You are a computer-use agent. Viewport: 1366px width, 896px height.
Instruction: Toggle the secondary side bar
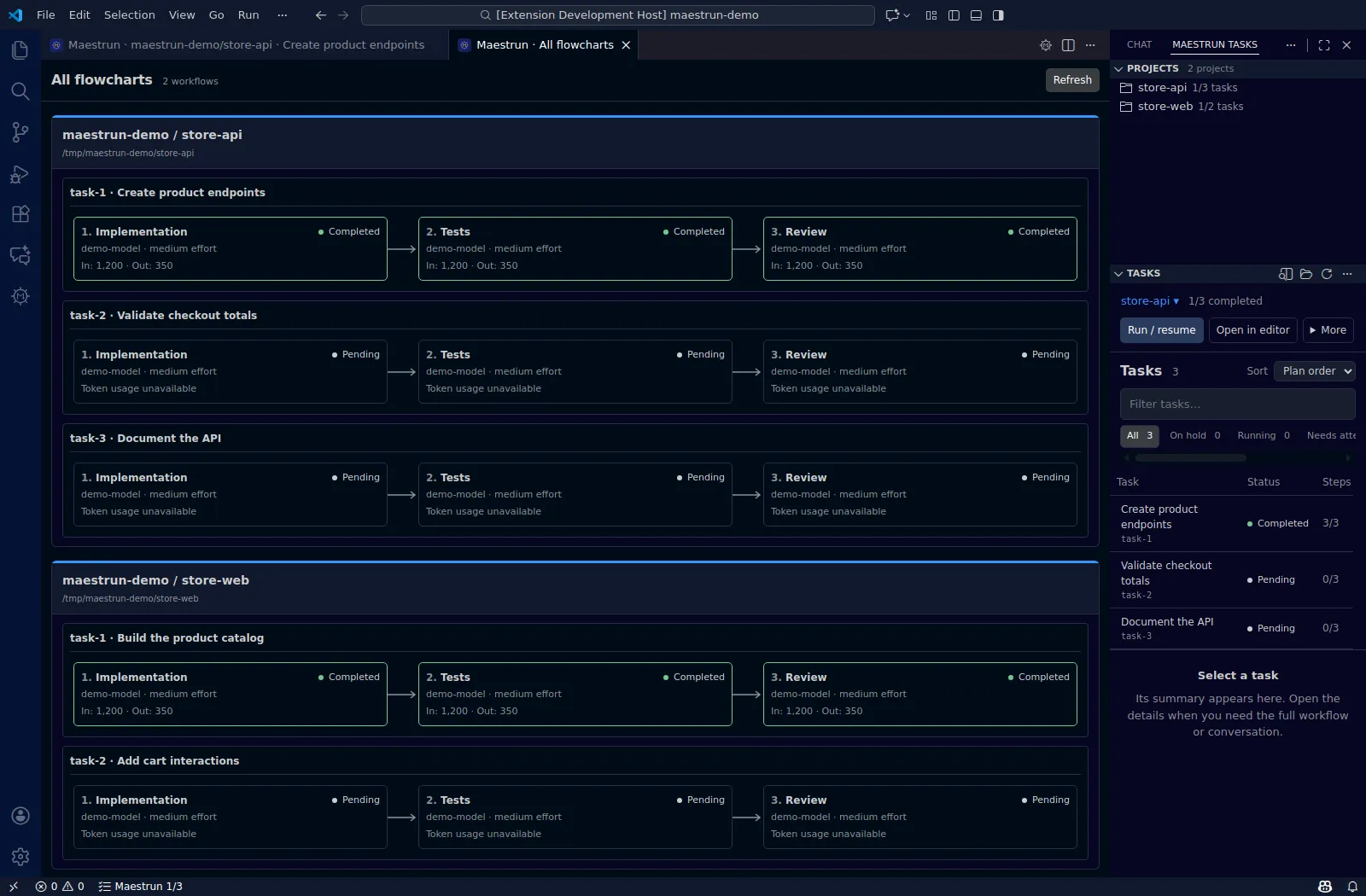click(998, 15)
